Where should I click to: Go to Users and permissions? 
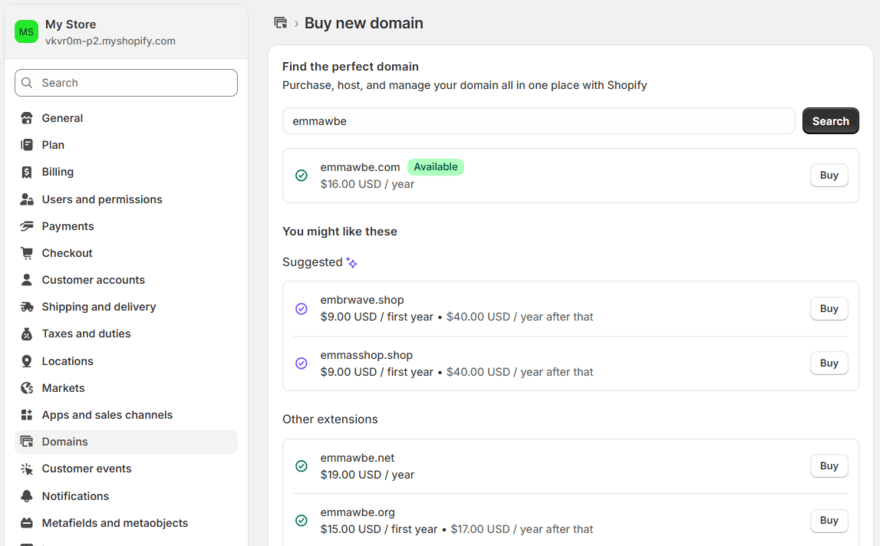pos(101,199)
